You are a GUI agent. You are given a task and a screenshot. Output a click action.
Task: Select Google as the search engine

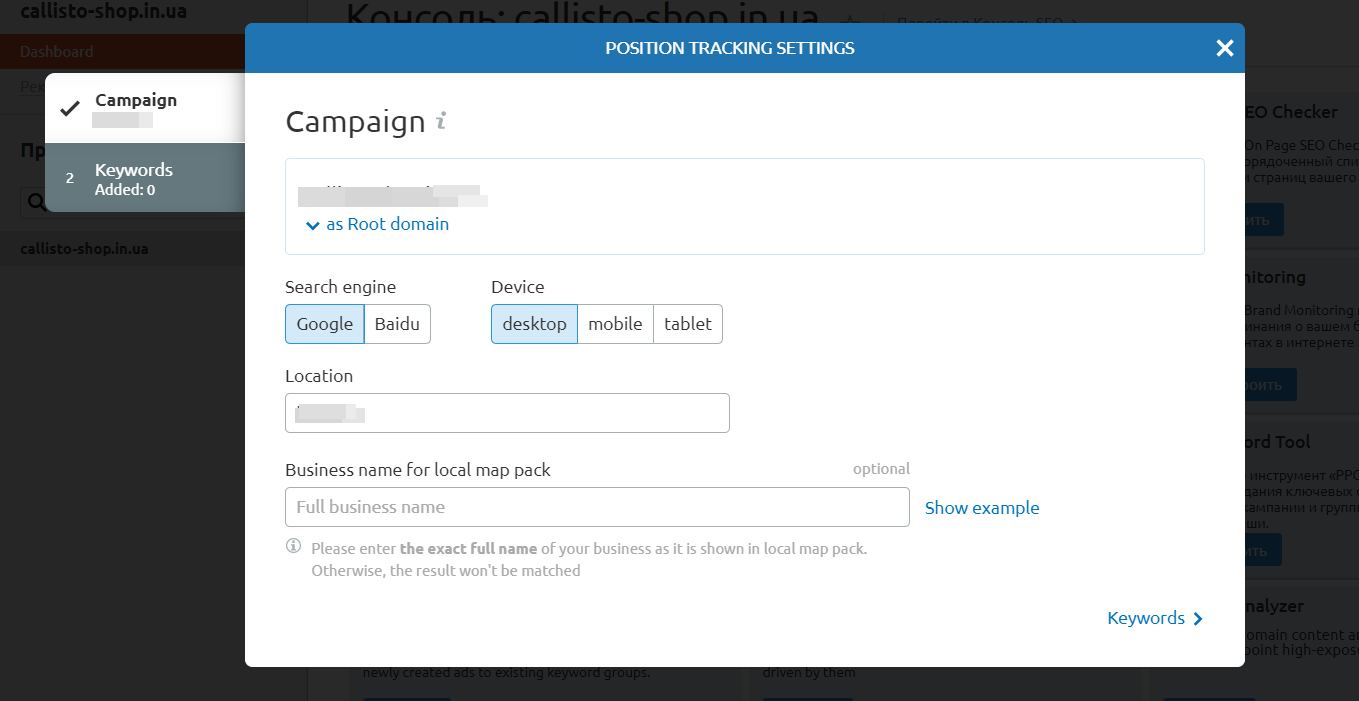325,324
